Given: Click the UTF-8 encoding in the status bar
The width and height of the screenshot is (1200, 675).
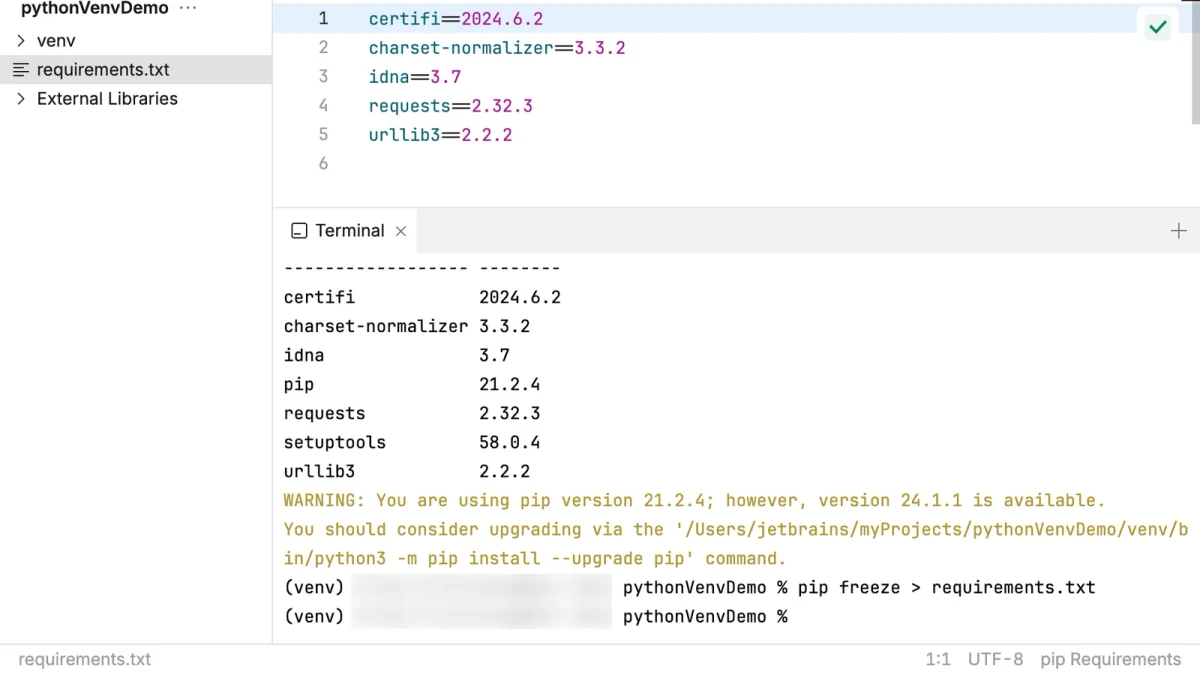Looking at the screenshot, I should 996,660.
